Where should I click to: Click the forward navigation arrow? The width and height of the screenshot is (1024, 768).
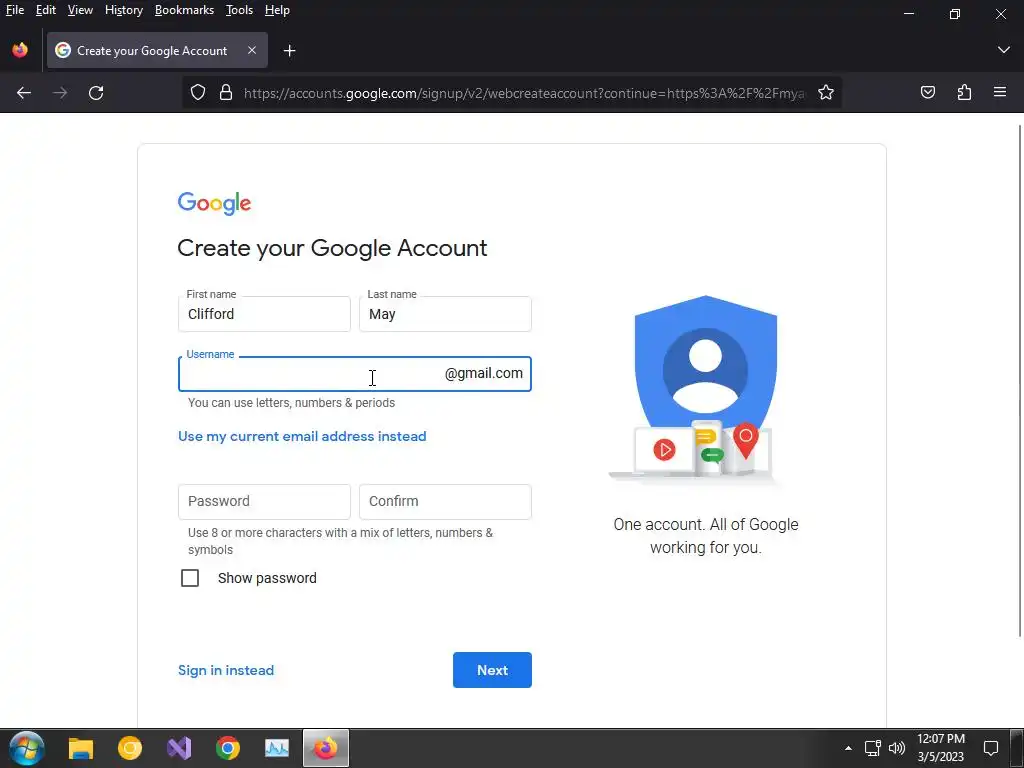point(60,93)
